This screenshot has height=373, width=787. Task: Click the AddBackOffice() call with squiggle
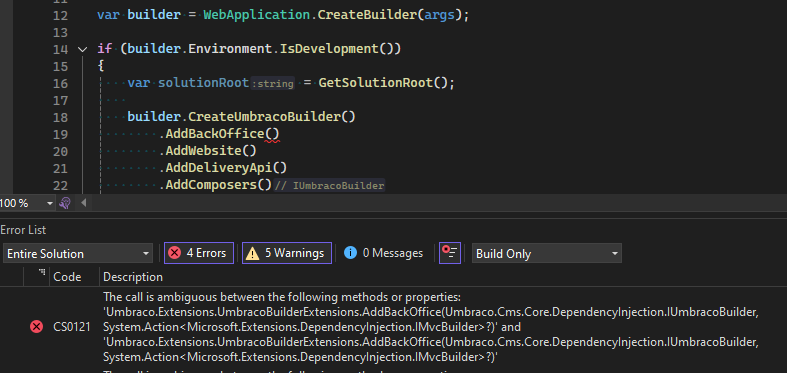coord(222,134)
